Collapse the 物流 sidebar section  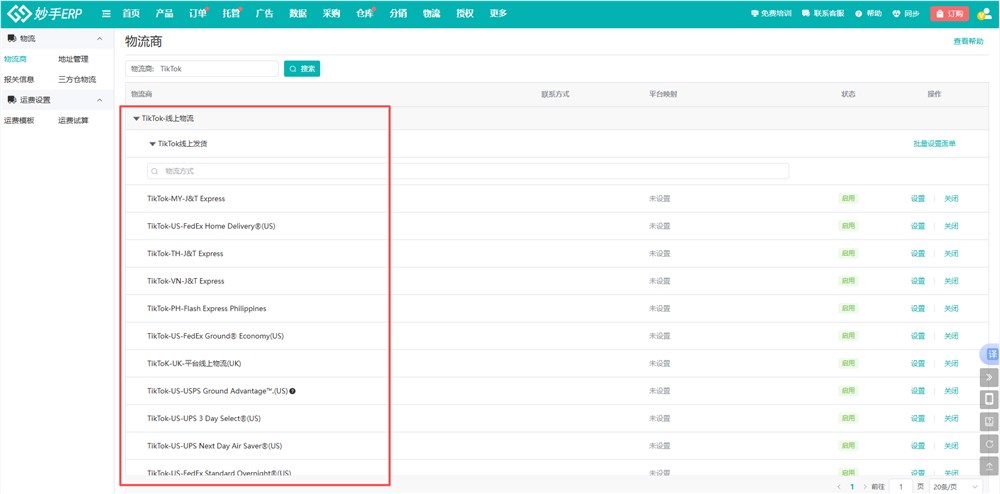(99, 39)
